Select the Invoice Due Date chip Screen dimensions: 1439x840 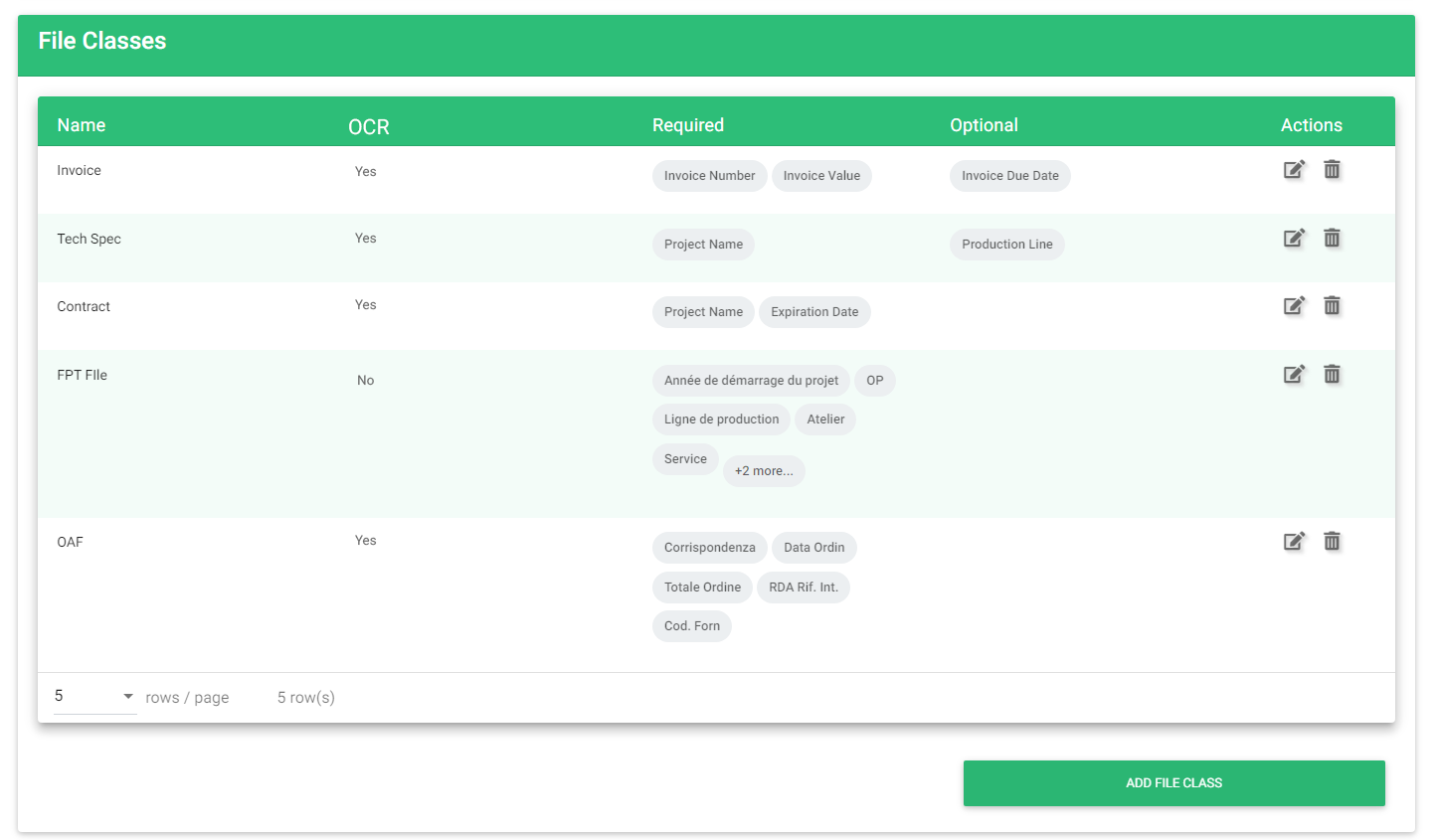click(x=1010, y=176)
